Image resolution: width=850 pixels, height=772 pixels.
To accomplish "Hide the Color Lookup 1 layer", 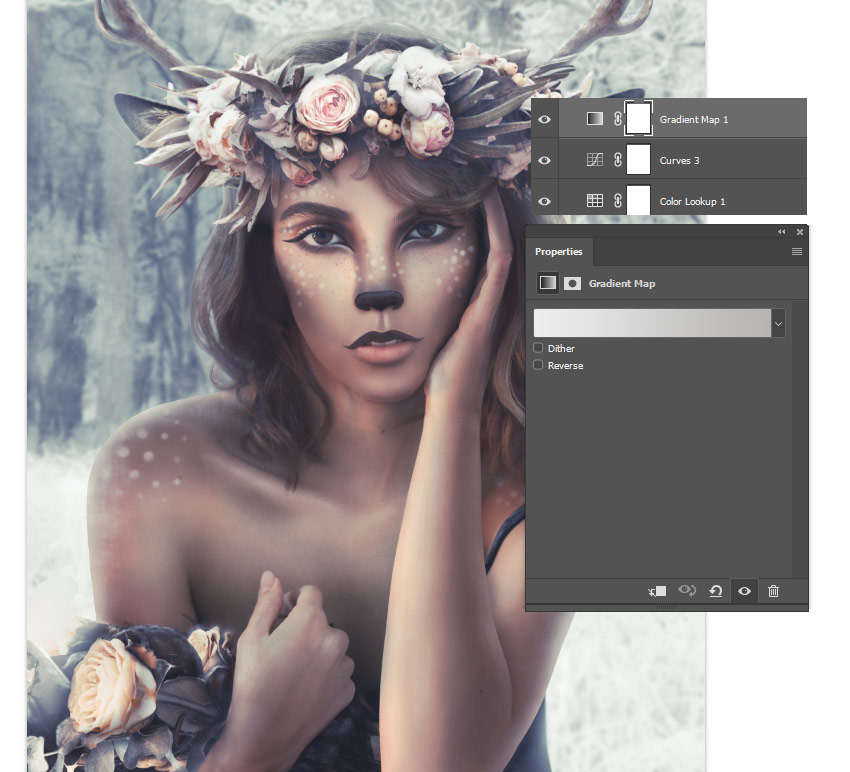I will [x=544, y=201].
